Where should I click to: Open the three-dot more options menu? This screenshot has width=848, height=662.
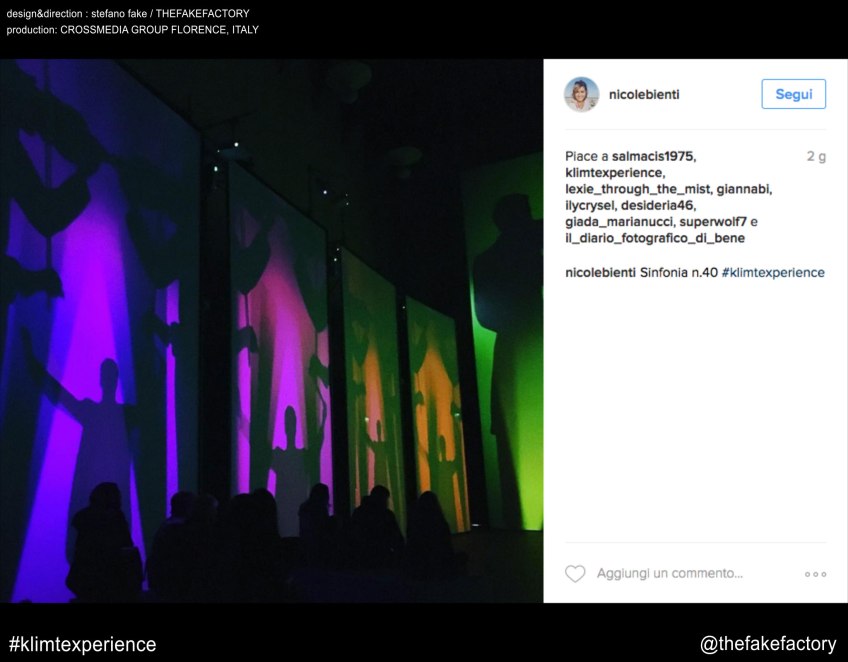816,574
